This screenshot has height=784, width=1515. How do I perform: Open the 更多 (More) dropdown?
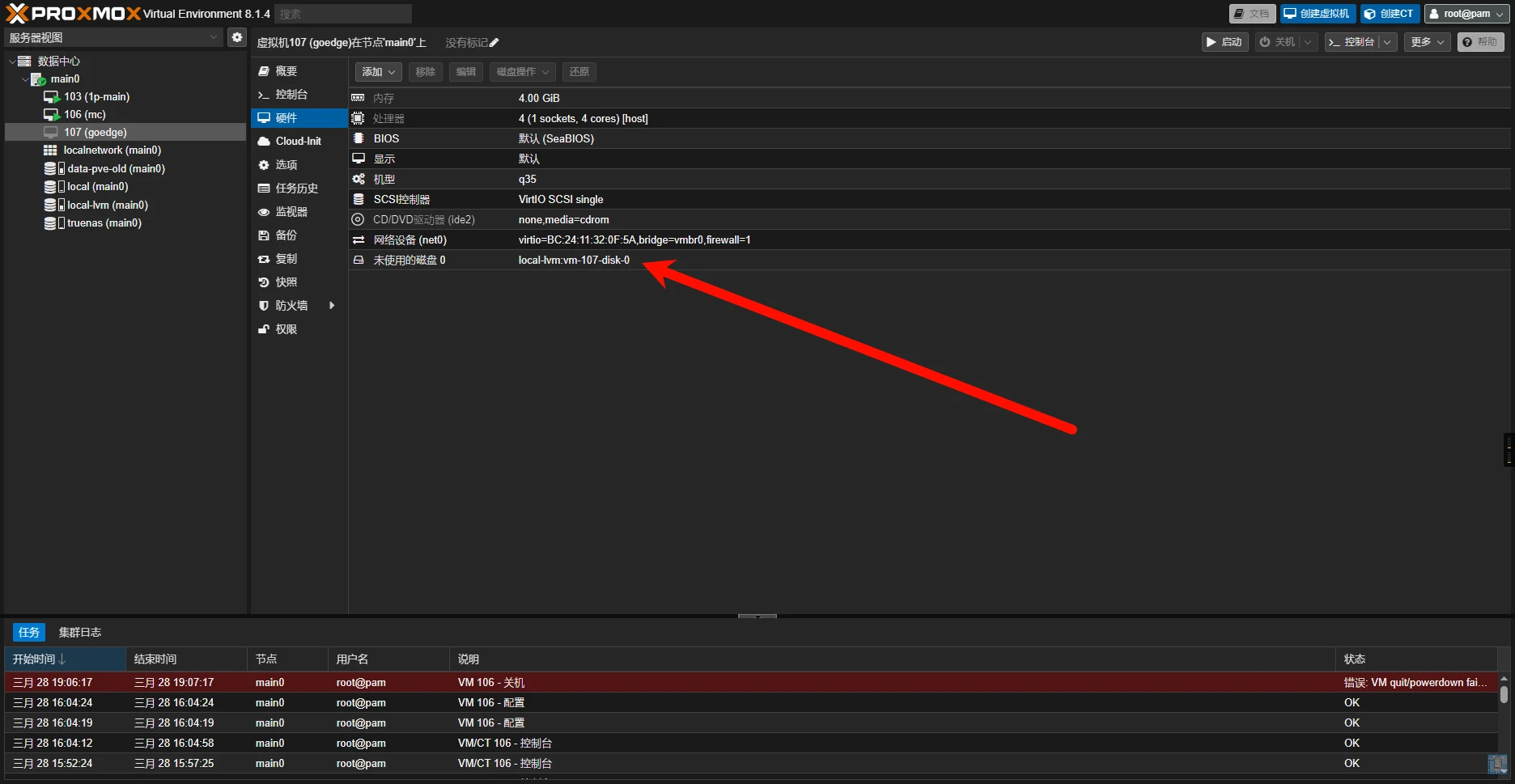pos(1427,42)
